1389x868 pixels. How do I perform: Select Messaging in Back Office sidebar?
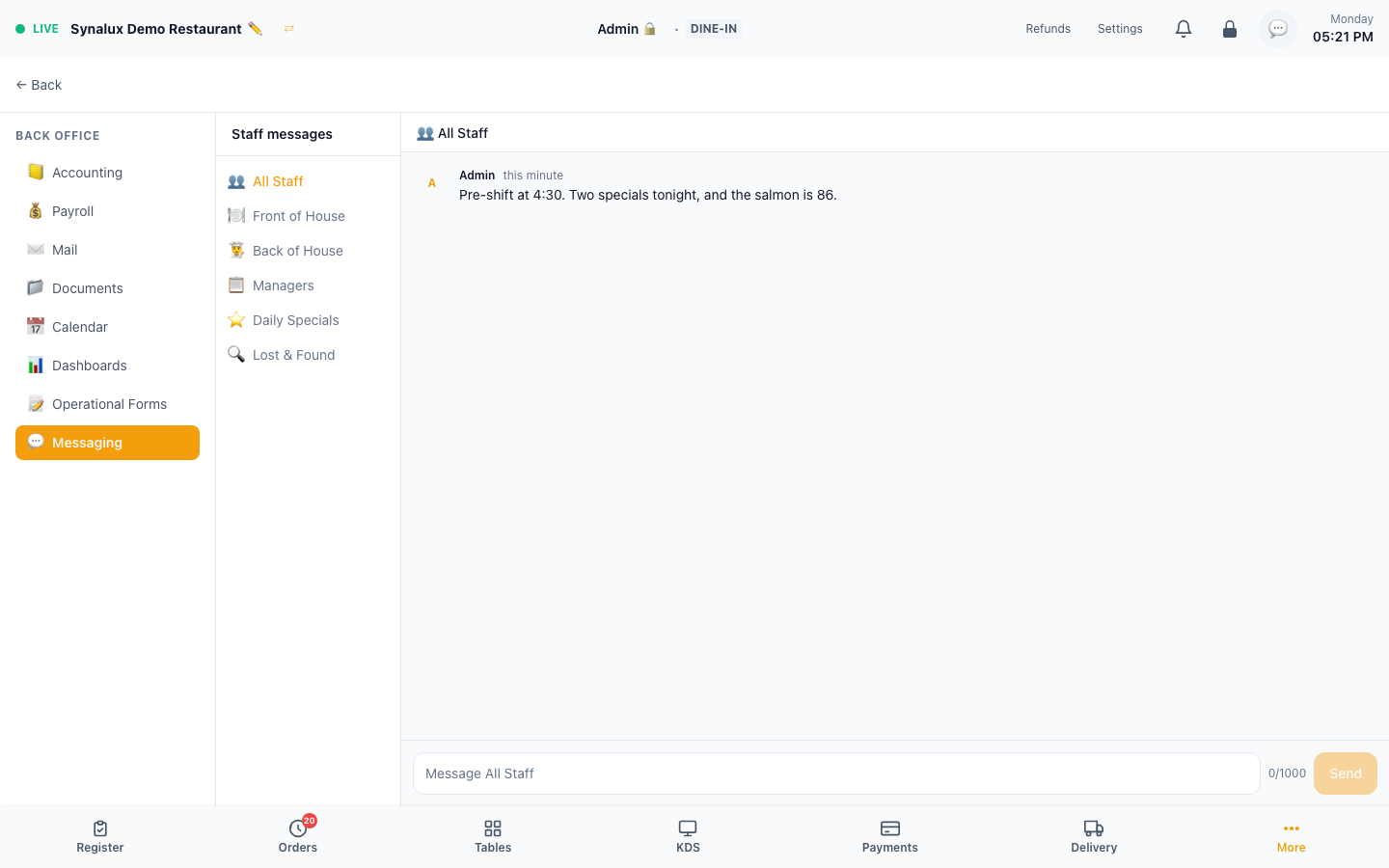107,443
